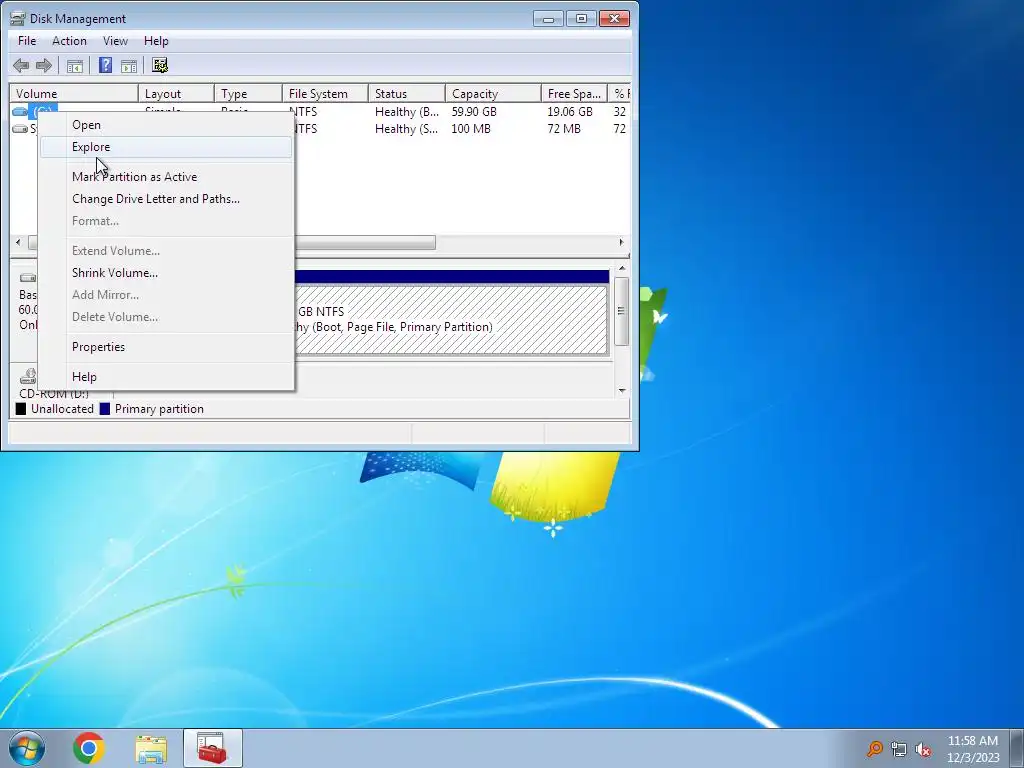
Task: Click the disk pane scroll down arrow
Action: [x=622, y=391]
